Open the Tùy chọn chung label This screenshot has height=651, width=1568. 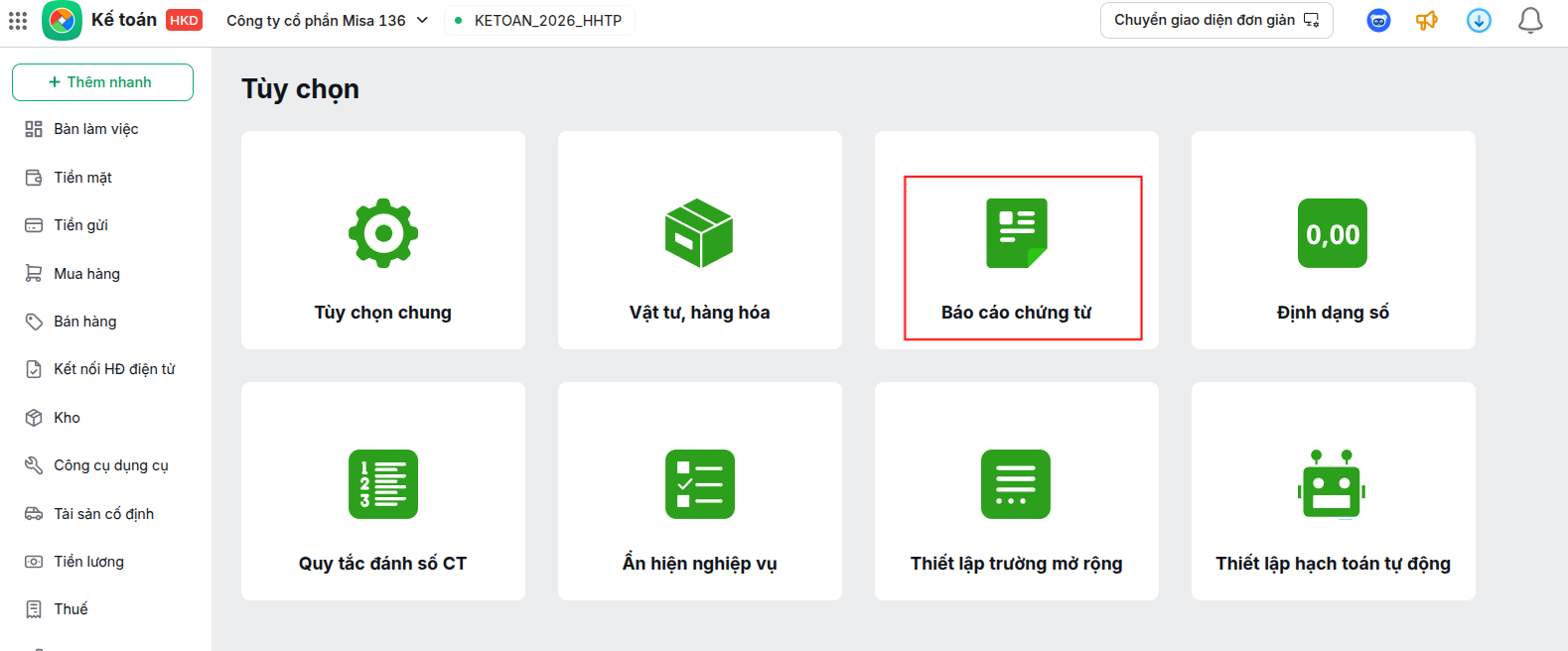coord(383,313)
